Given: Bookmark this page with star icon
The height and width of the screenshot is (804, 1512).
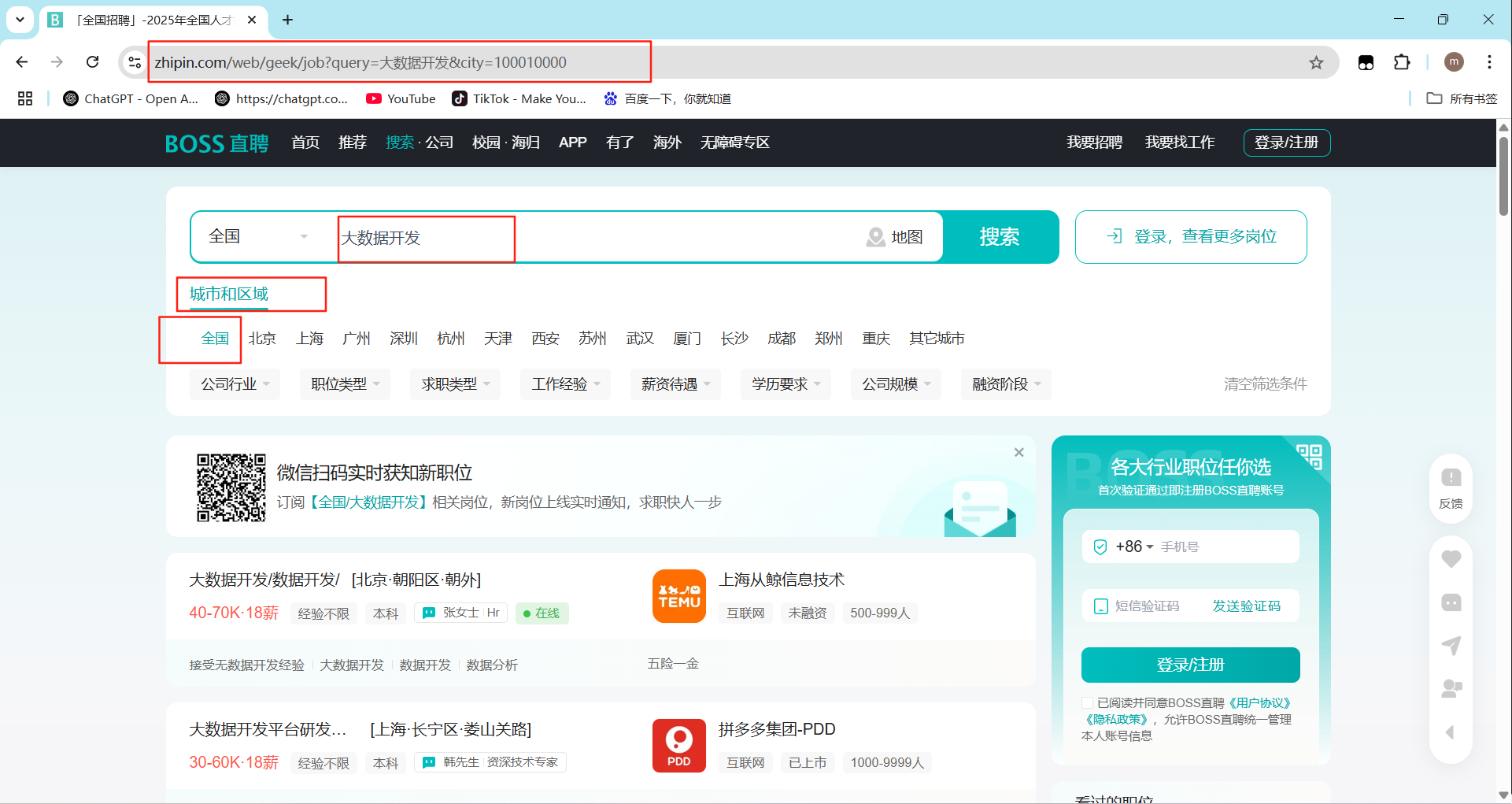Looking at the screenshot, I should pos(1316,62).
